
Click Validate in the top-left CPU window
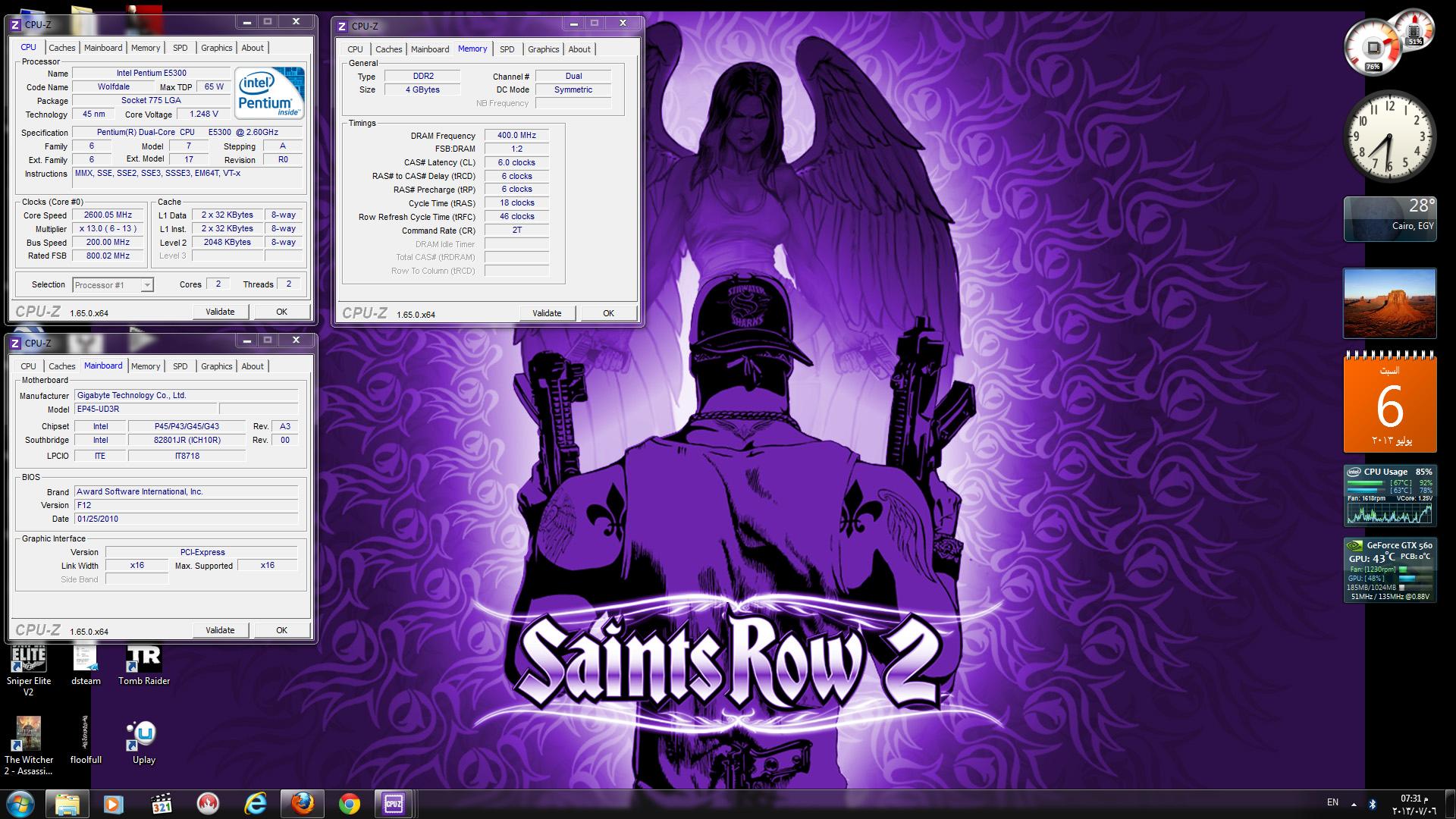point(220,312)
